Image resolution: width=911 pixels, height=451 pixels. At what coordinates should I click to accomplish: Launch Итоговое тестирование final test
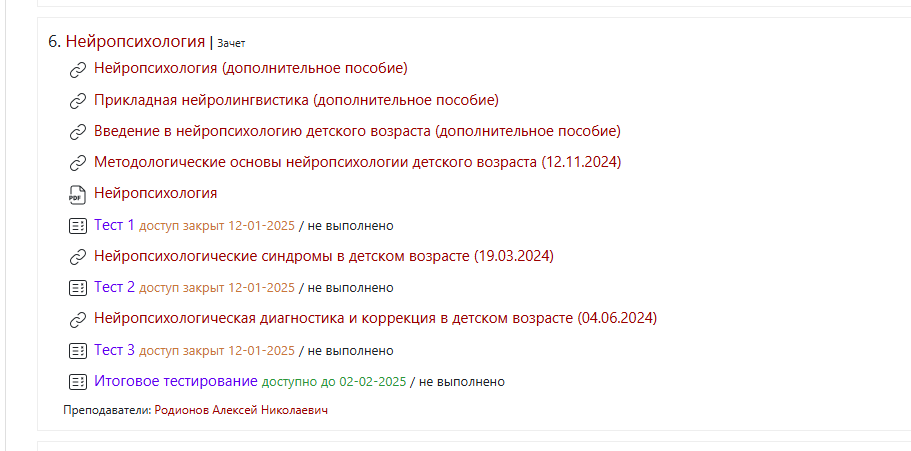click(x=176, y=381)
